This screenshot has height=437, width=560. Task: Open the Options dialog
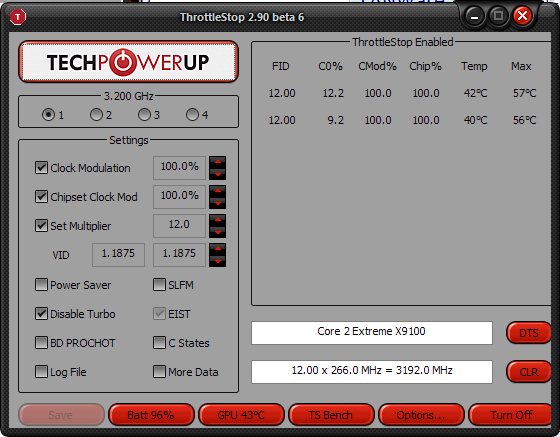click(421, 415)
